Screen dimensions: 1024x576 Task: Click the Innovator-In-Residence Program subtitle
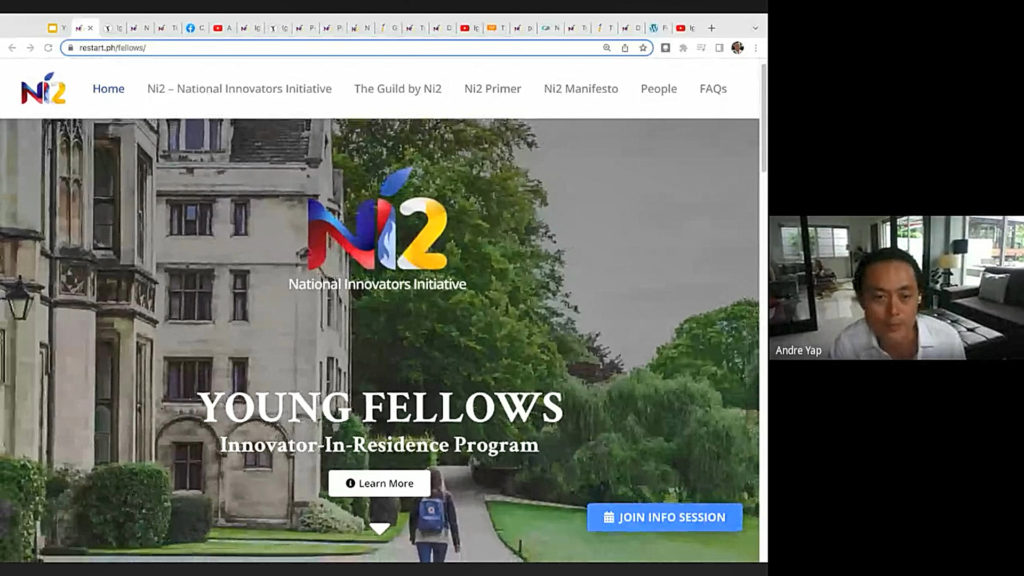tap(379, 445)
